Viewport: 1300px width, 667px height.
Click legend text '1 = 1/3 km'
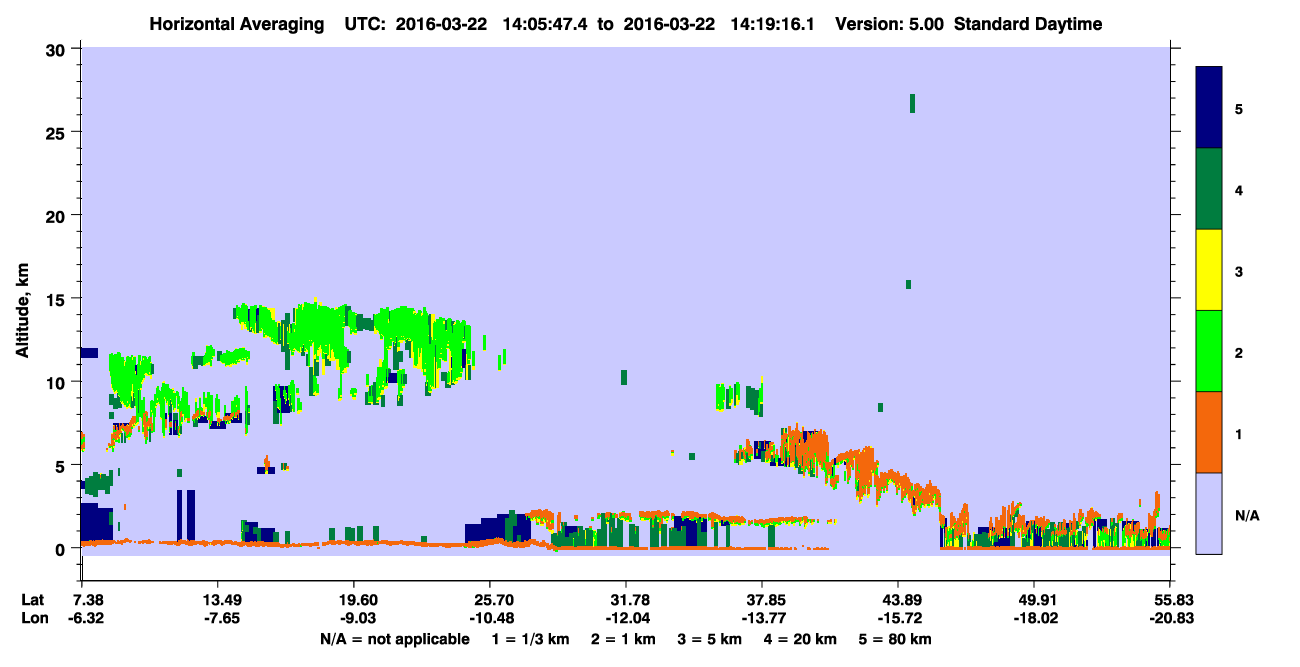pyautogui.click(x=529, y=639)
